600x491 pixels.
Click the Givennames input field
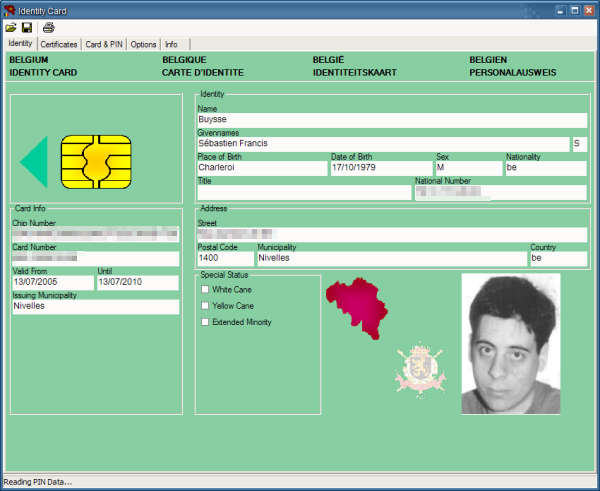tap(382, 144)
